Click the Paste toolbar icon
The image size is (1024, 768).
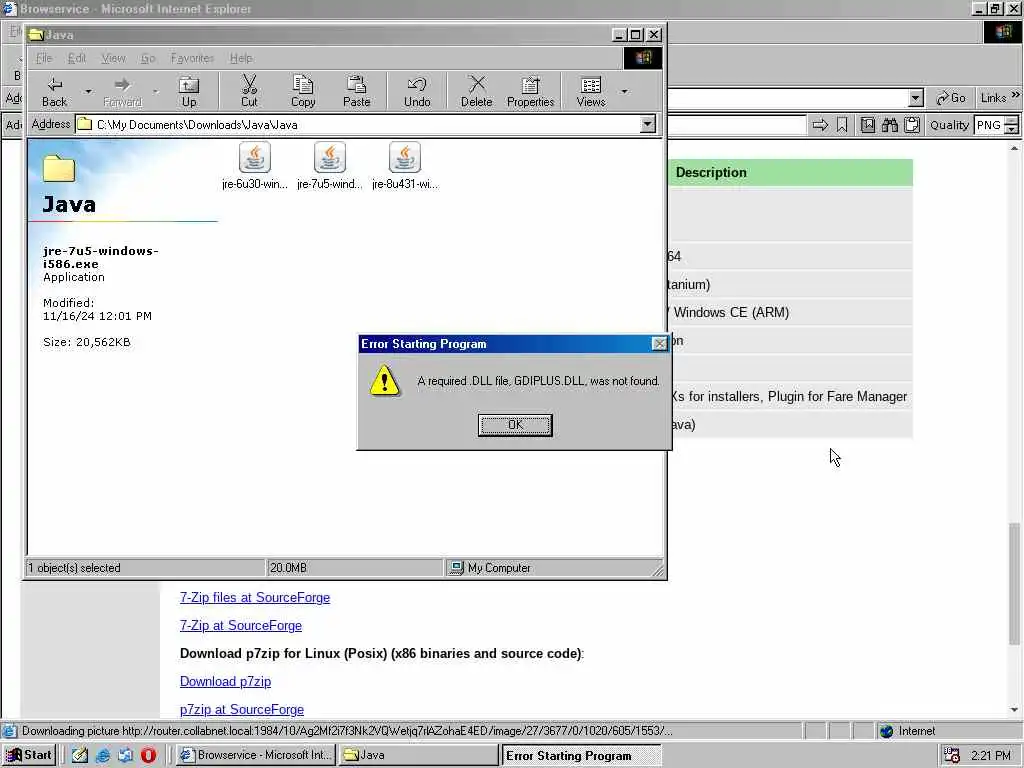click(357, 91)
